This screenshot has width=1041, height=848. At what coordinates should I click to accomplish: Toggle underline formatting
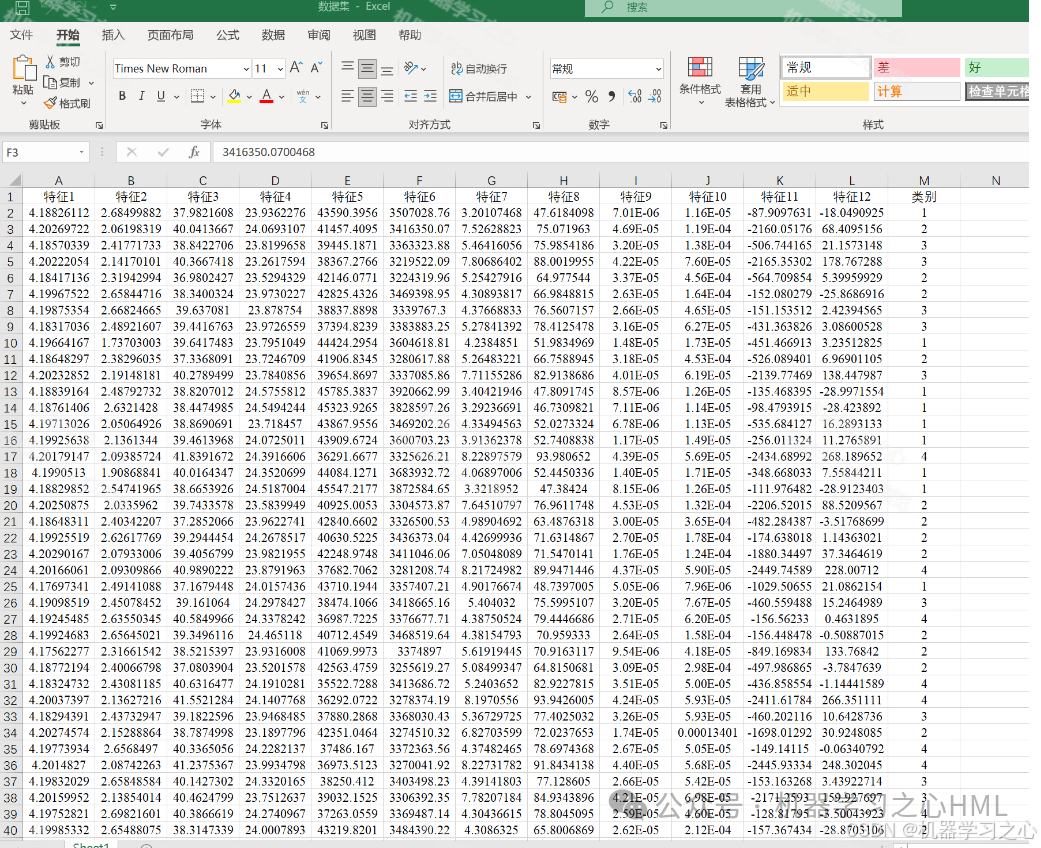[161, 96]
